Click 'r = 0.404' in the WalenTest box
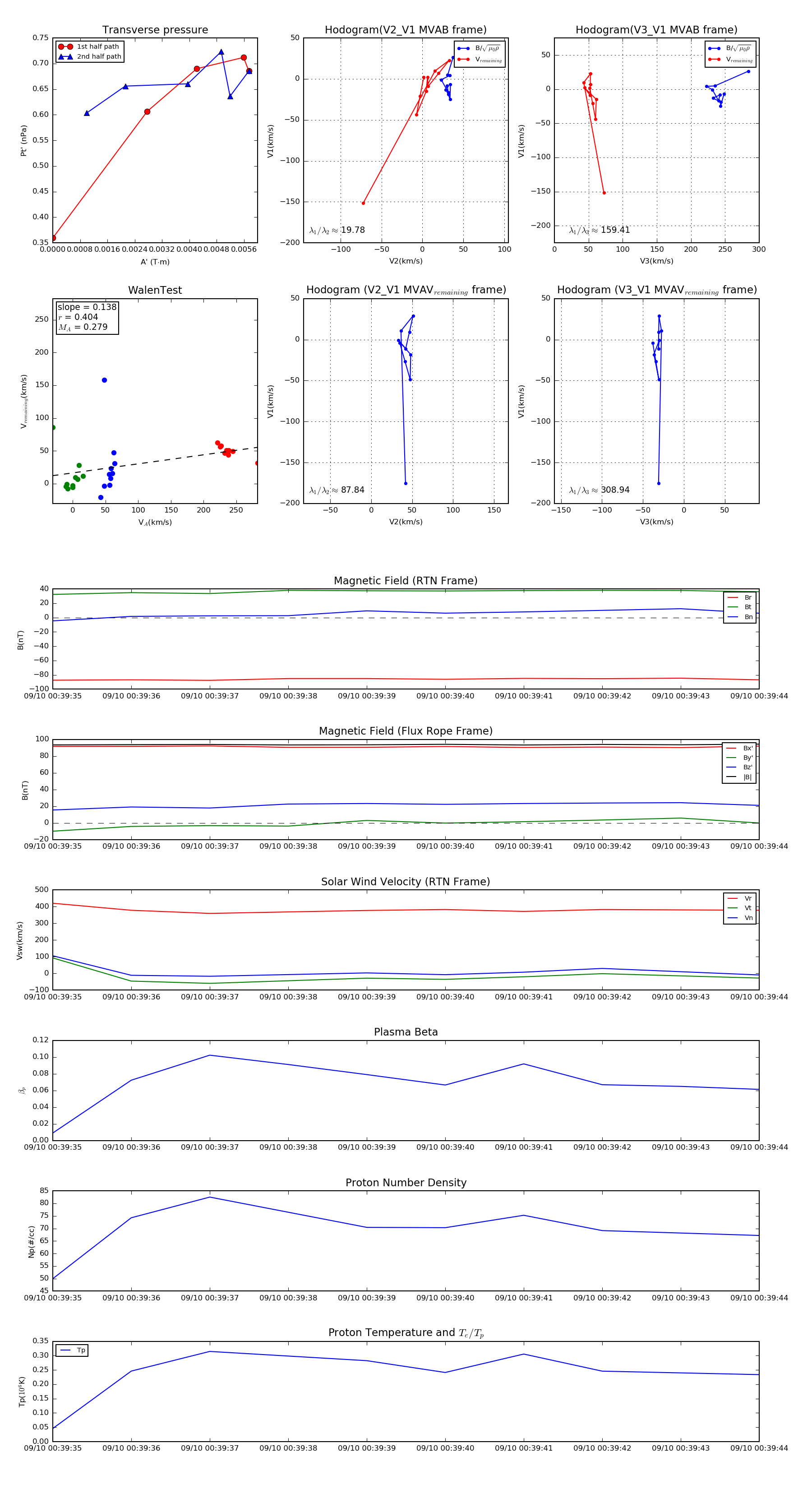The image size is (812, 1489). click(78, 317)
